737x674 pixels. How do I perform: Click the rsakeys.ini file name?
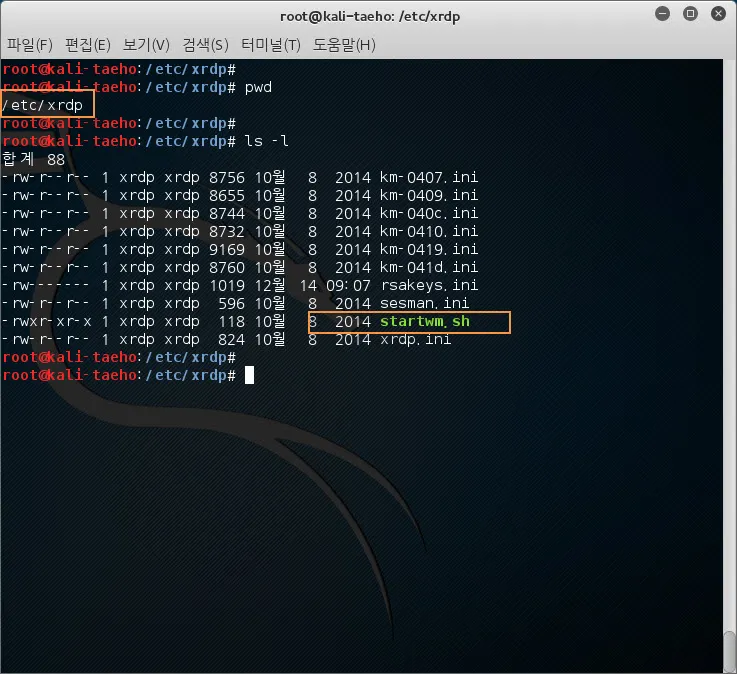click(429, 285)
